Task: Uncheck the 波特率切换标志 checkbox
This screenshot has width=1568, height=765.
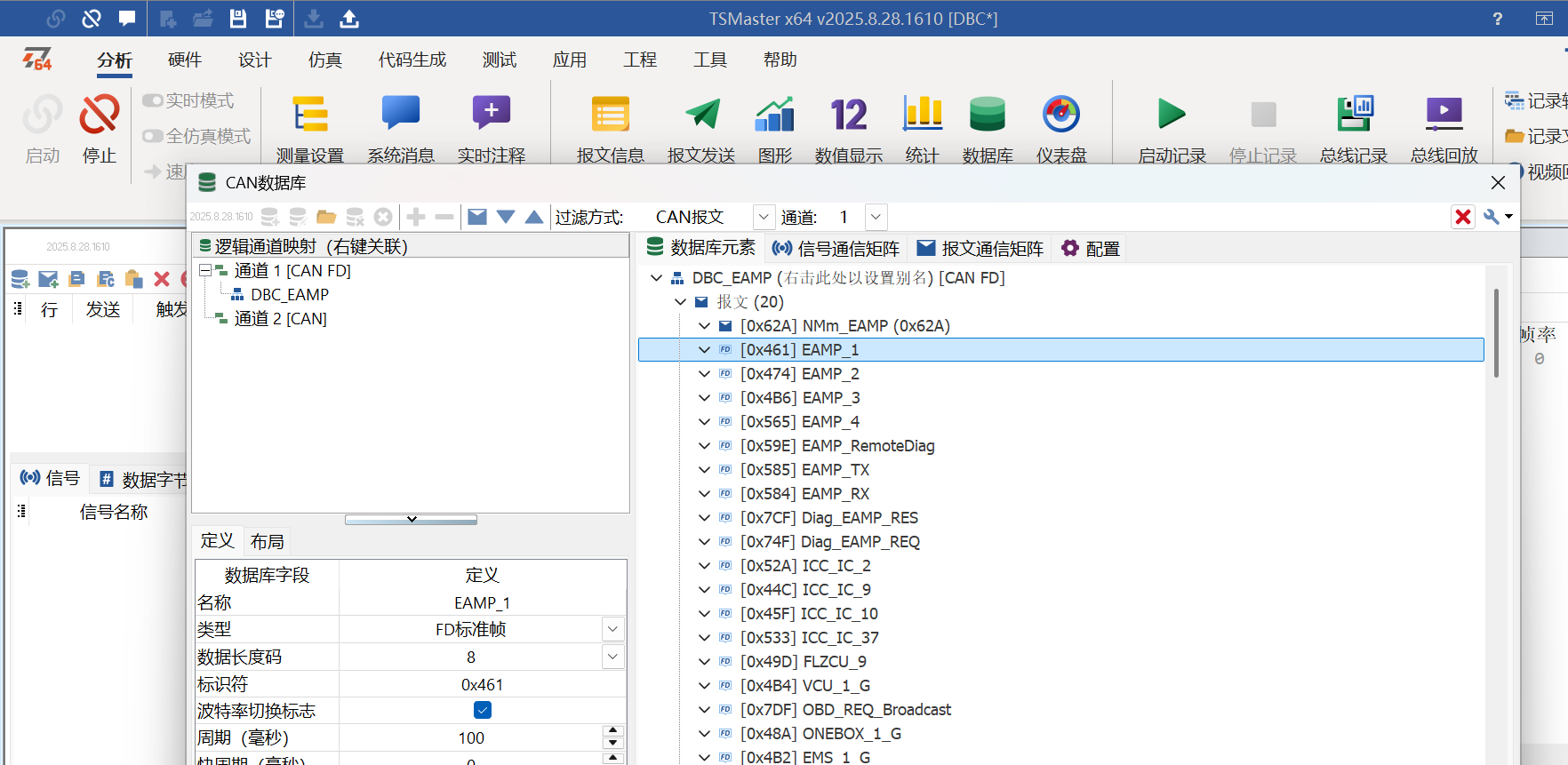Action: [483, 710]
